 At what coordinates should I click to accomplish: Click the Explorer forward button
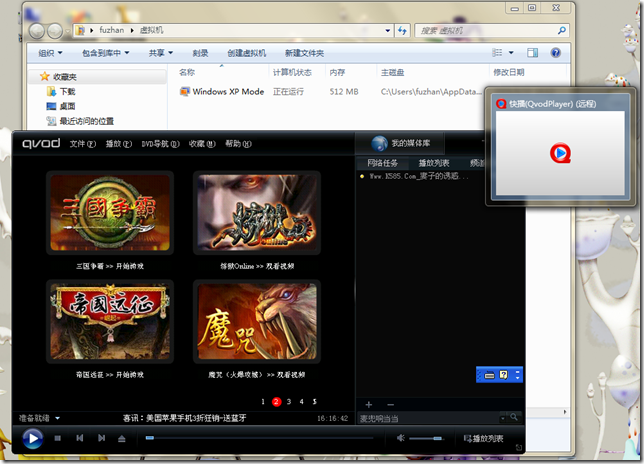55,30
